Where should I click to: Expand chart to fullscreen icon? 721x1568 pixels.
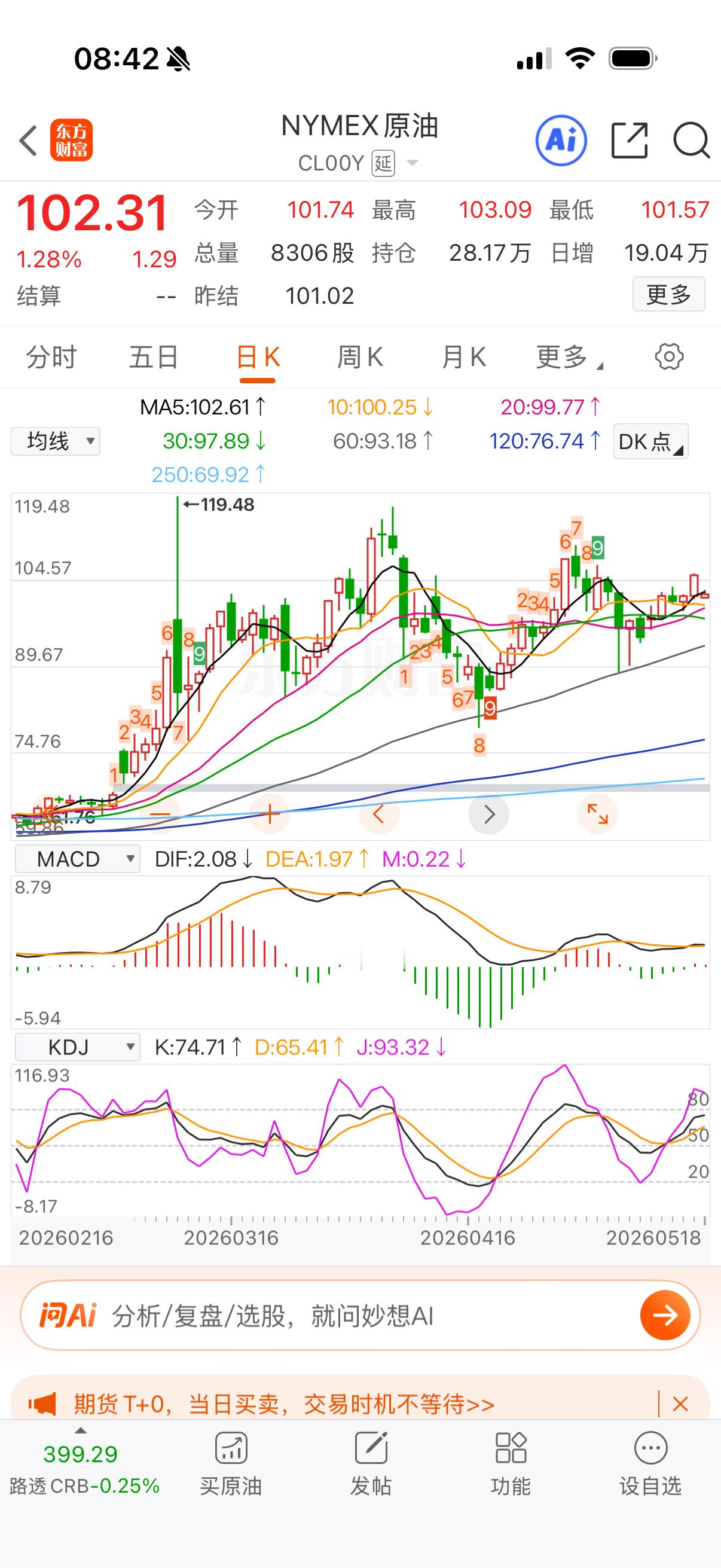597,814
